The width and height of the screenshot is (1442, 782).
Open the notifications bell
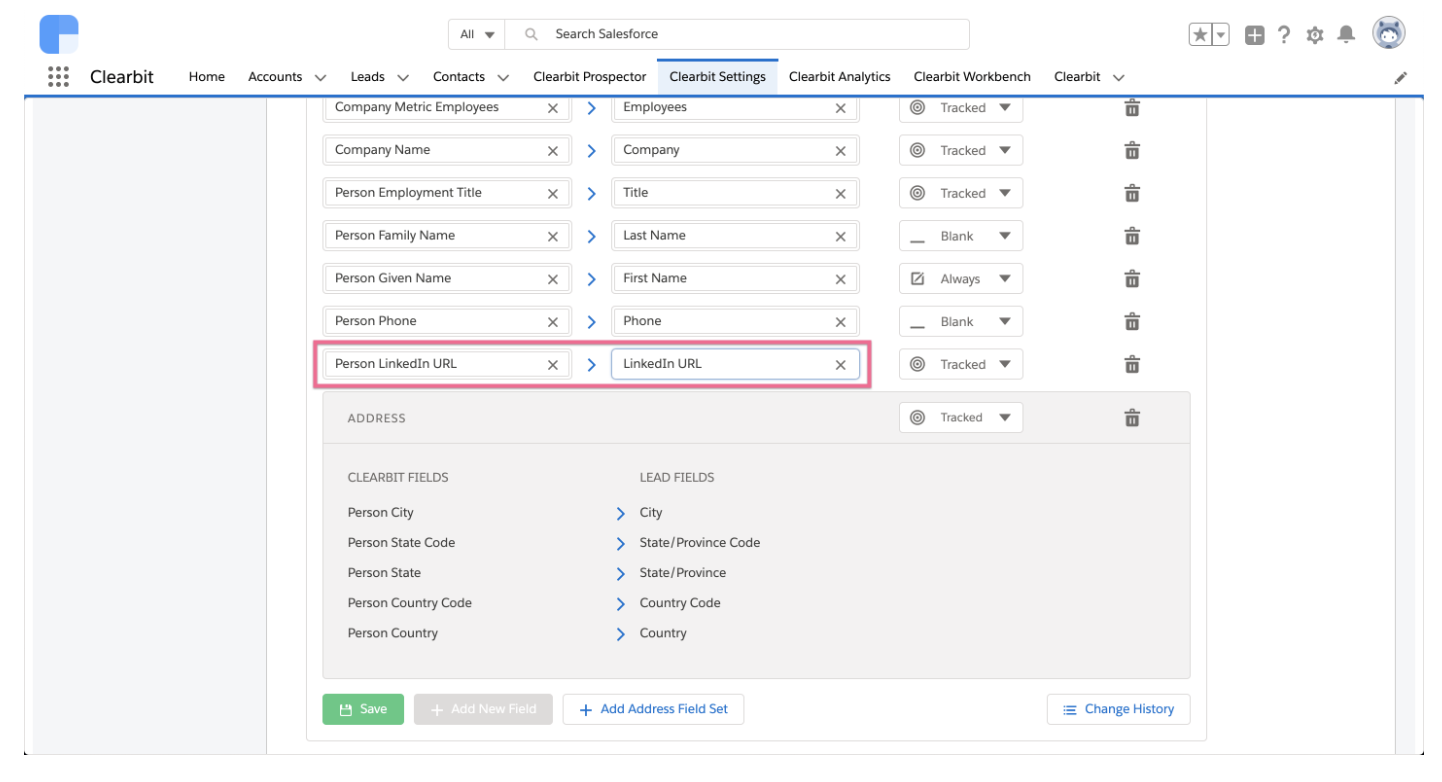[1346, 35]
